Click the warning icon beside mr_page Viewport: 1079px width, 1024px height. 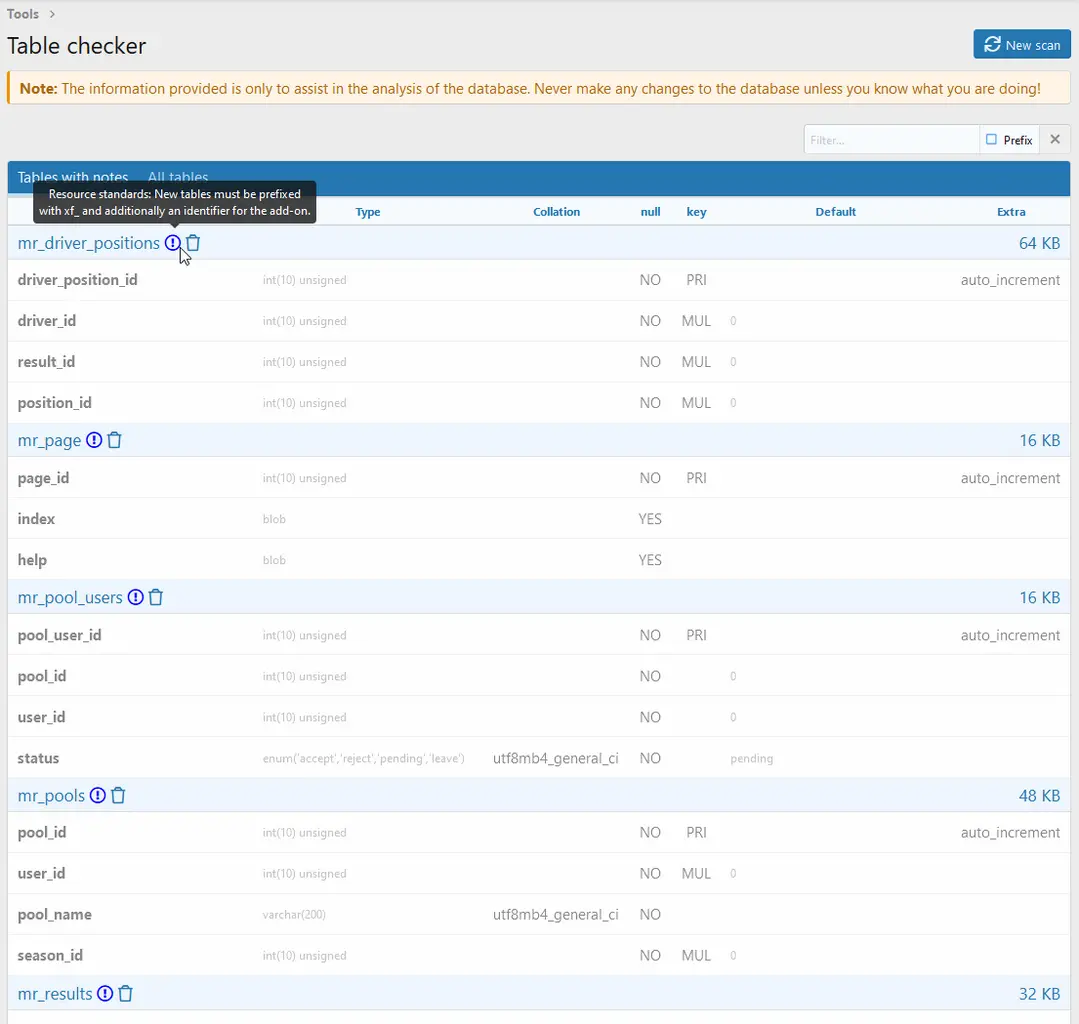tap(94, 440)
